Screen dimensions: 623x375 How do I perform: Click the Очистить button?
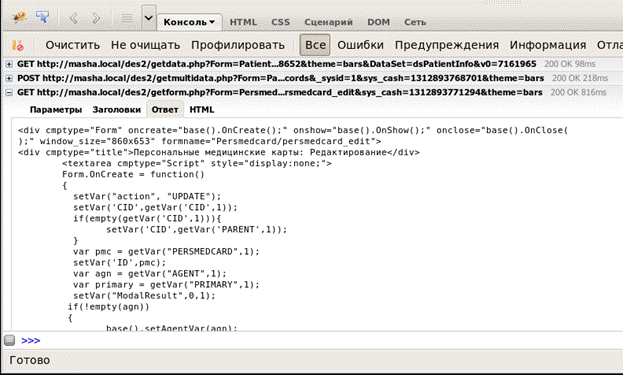click(x=72, y=45)
